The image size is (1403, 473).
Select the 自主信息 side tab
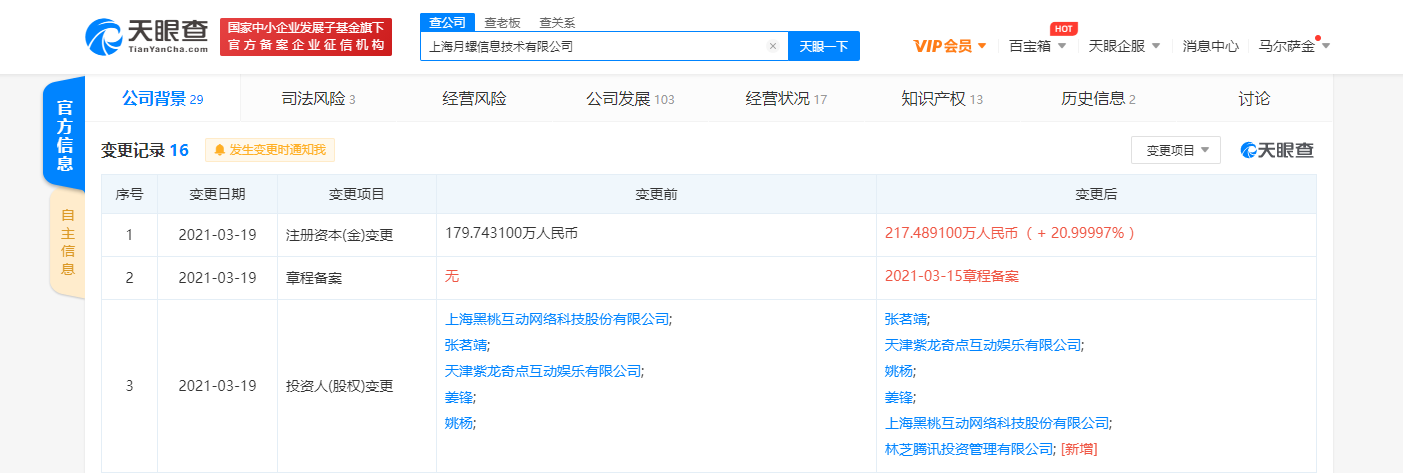click(67, 242)
